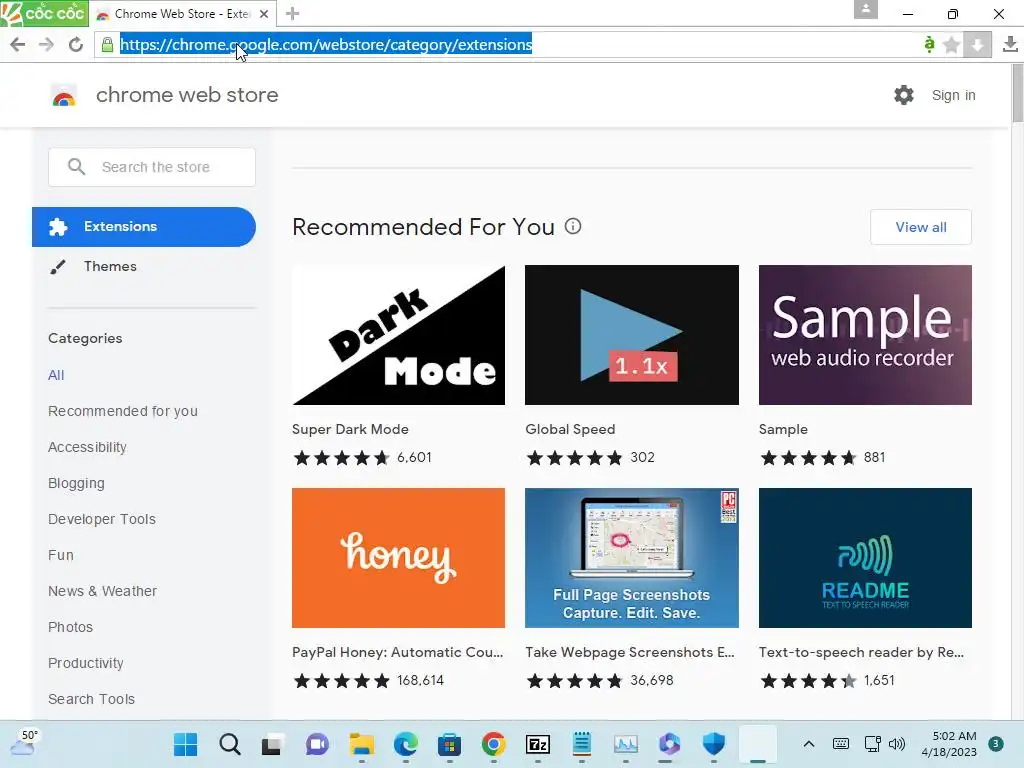Go back to previous page
Screen dimensions: 1024x768
18,44
